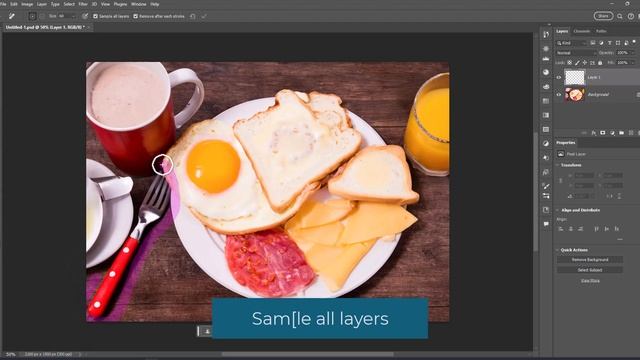Open the Comments panel icon
The image size is (640, 360).
[x=546, y=224]
